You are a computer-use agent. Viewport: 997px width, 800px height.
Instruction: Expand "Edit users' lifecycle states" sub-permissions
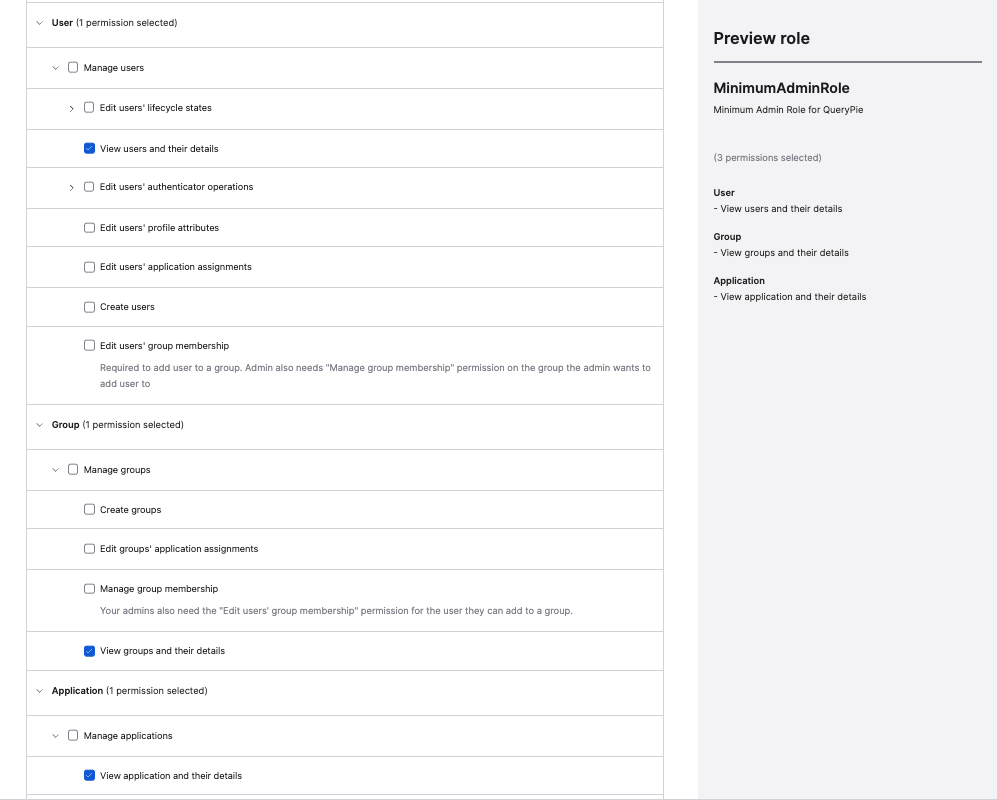[71, 107]
